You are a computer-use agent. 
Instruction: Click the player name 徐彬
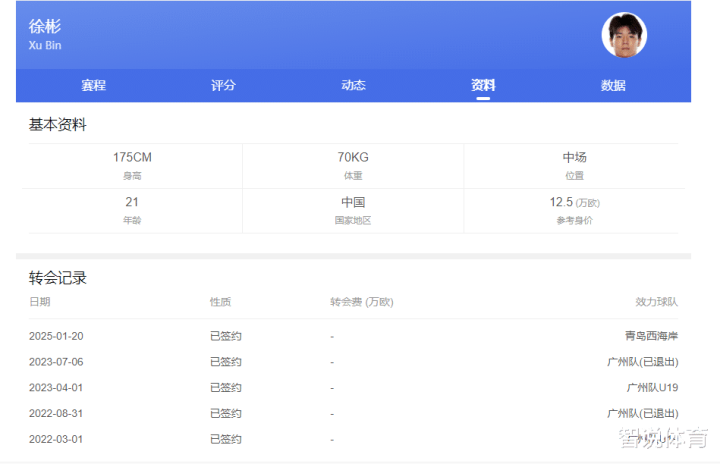[45, 26]
